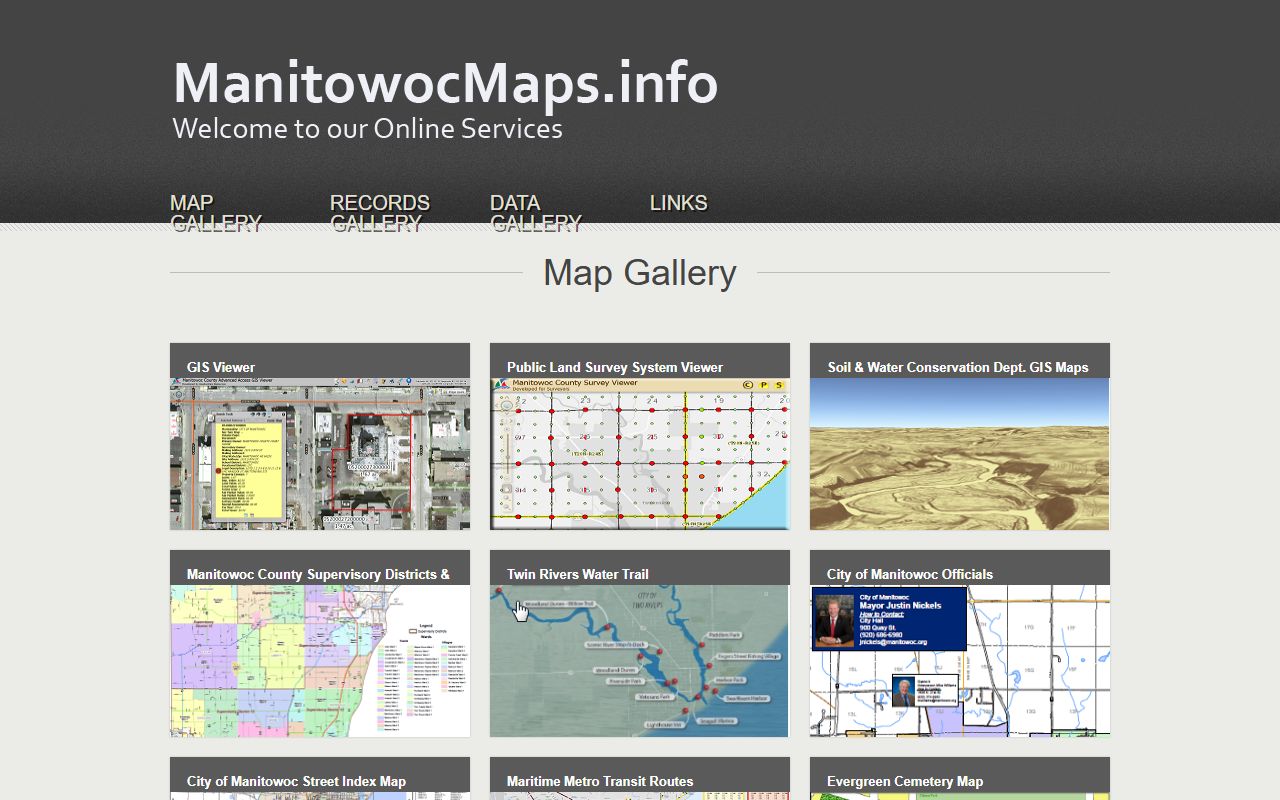Open Public Land Survey System Viewer title
Viewport: 1280px width, 800px height.
(615, 367)
